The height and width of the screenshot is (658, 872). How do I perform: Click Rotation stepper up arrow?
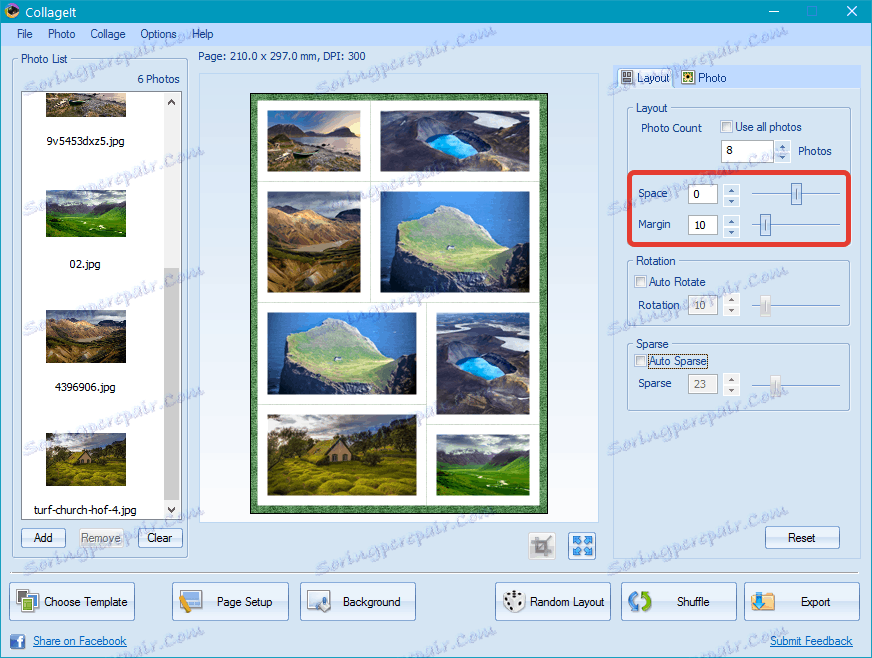[731, 300]
